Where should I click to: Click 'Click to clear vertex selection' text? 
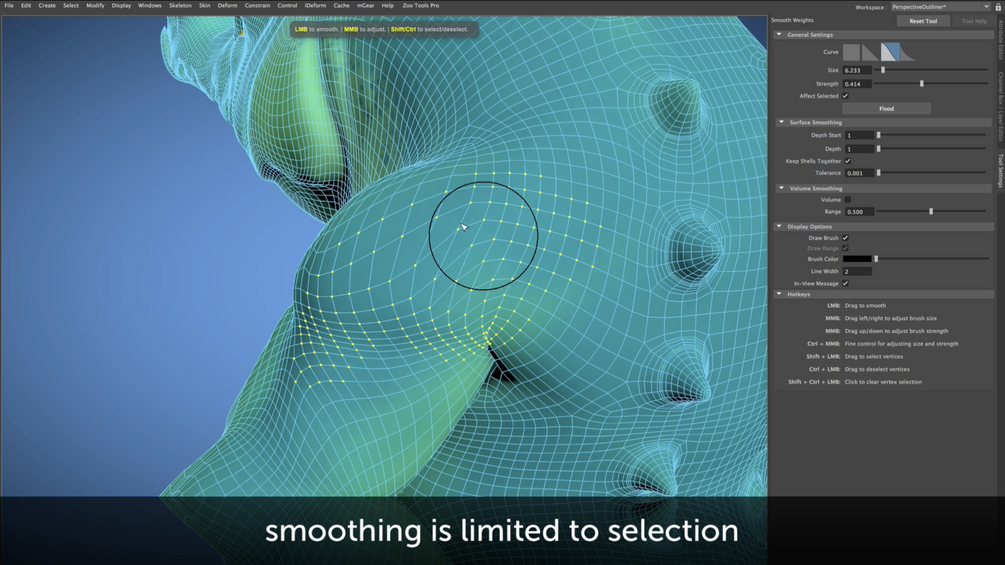click(883, 382)
